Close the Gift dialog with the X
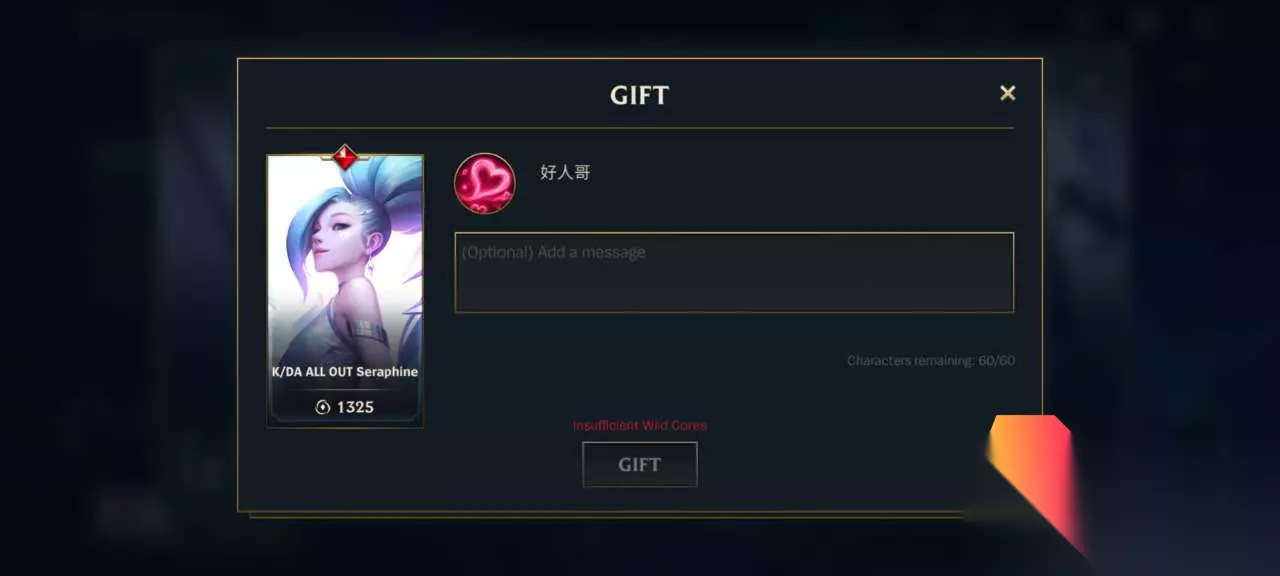The image size is (1280, 576). (x=1007, y=93)
